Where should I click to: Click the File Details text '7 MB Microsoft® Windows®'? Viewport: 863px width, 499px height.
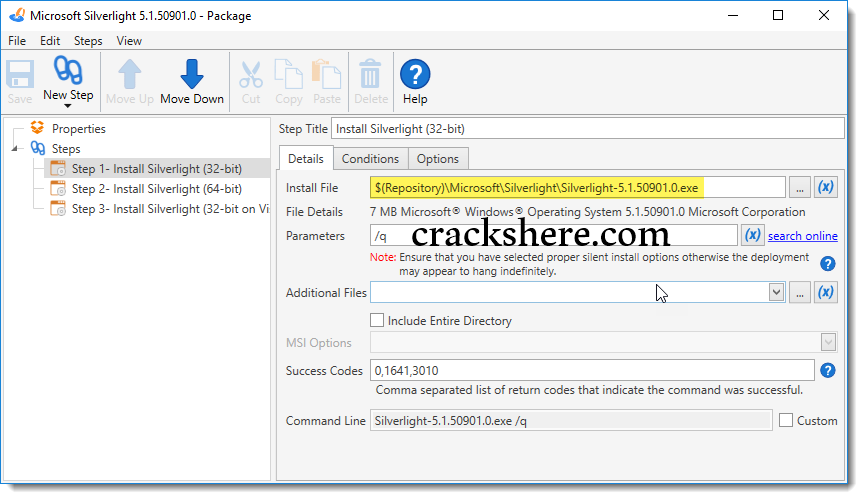[446, 212]
